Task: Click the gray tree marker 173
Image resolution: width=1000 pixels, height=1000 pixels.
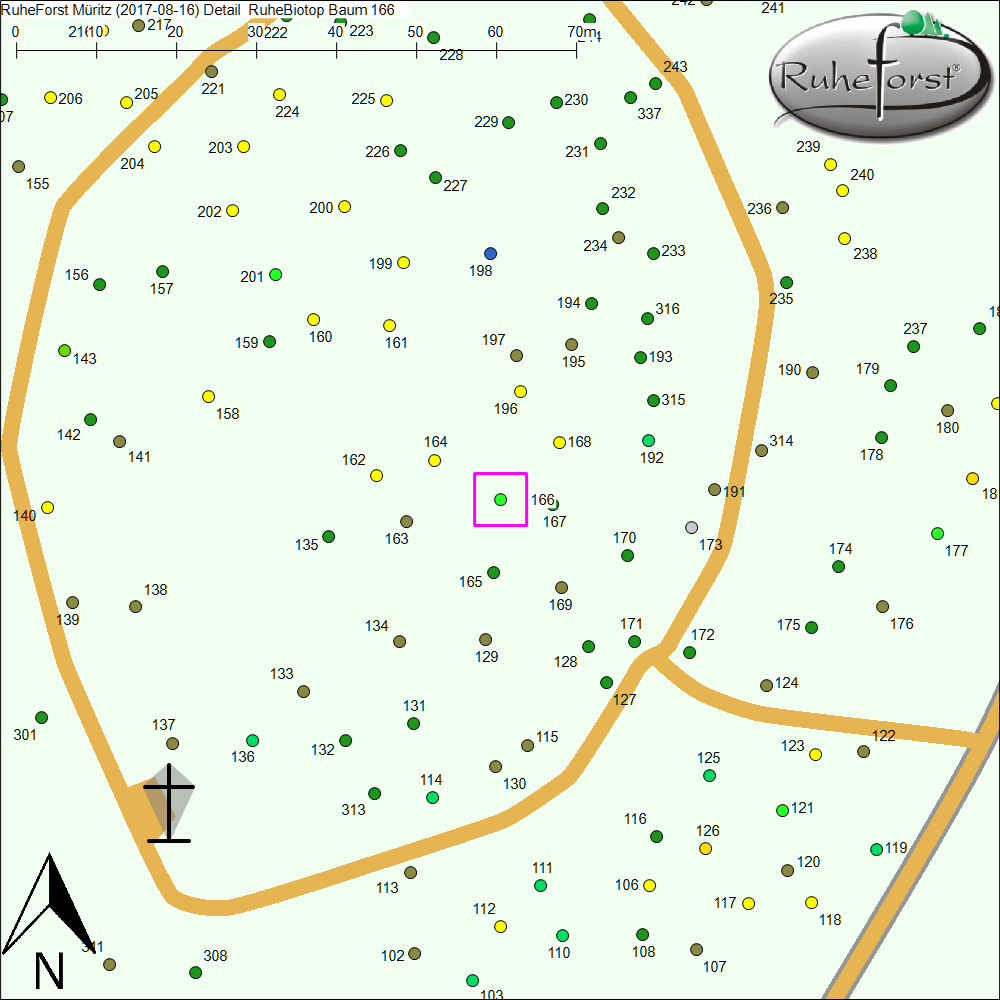Action: click(x=691, y=527)
